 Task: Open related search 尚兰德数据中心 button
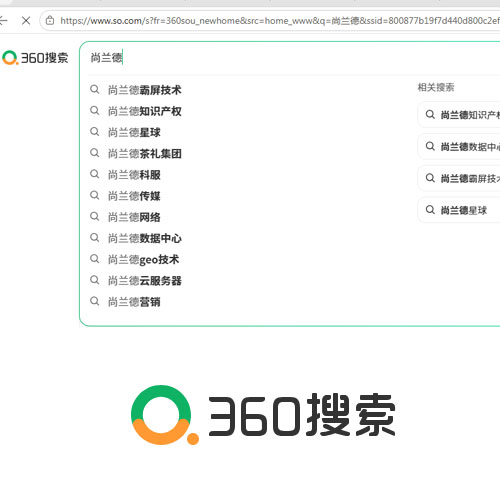pyautogui.click(x=459, y=146)
